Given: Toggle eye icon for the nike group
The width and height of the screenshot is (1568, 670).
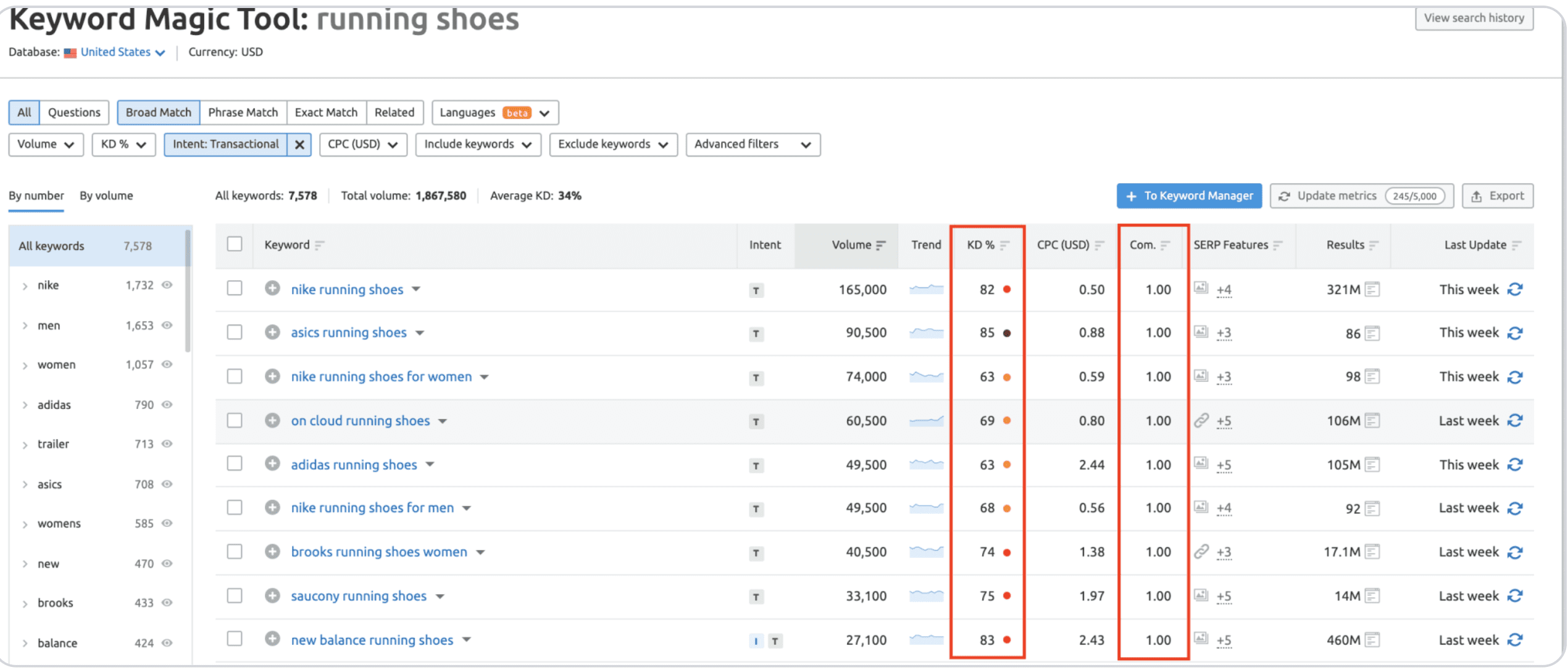Looking at the screenshot, I should pyautogui.click(x=167, y=285).
